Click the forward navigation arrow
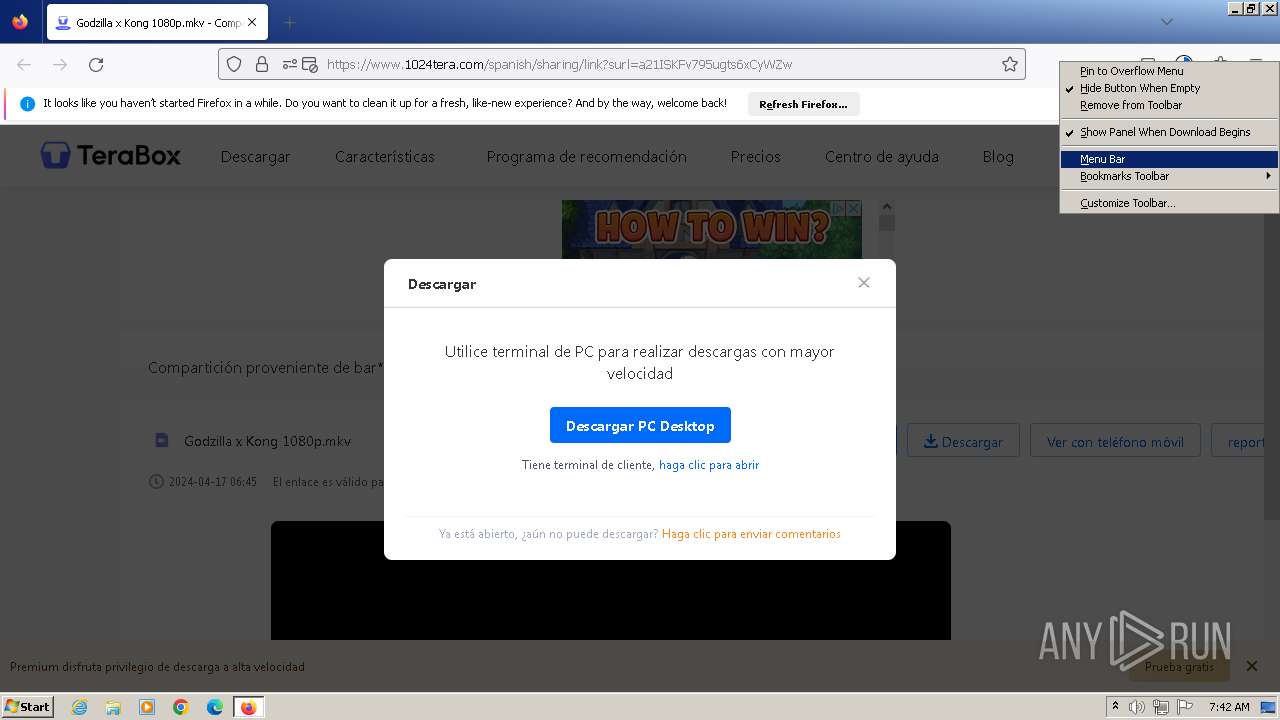Image resolution: width=1280 pixels, height=720 pixels. click(60, 64)
